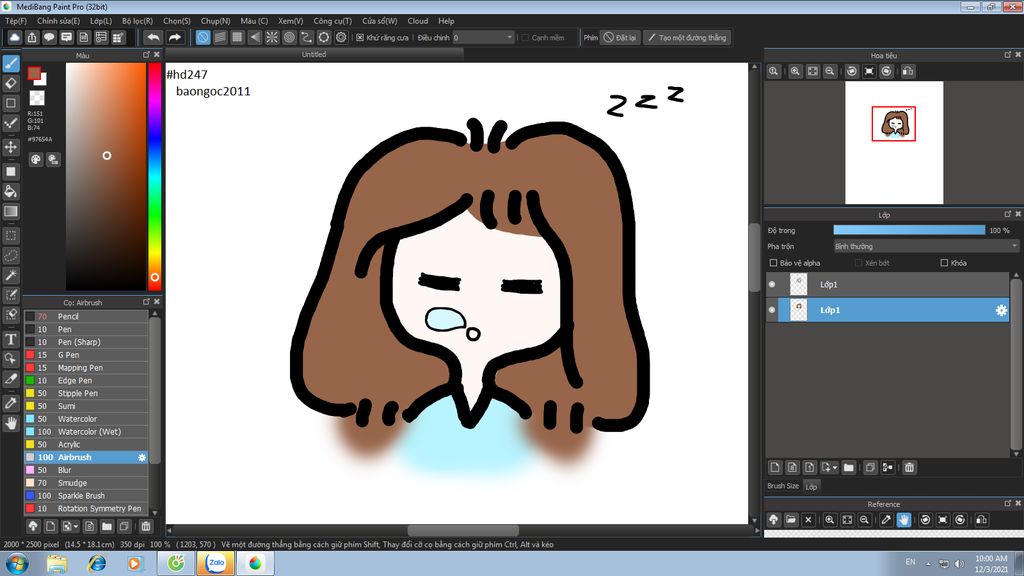The image size is (1024, 576).
Task: Open the color palette icon in Color panel
Action: point(36,159)
